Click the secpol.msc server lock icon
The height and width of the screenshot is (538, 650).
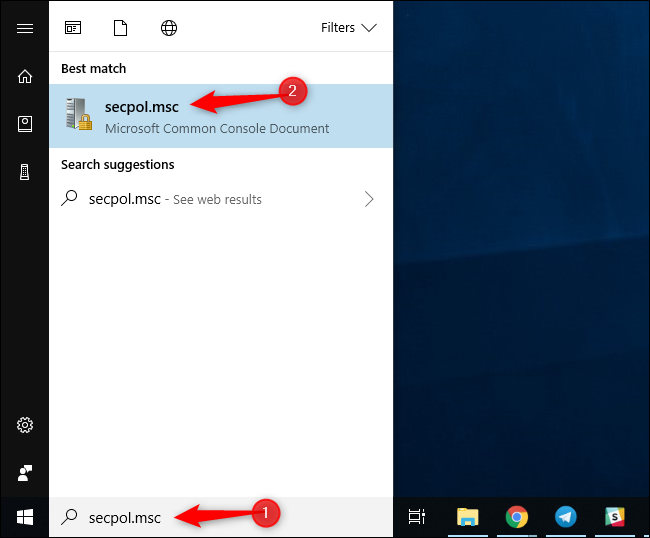[78, 114]
